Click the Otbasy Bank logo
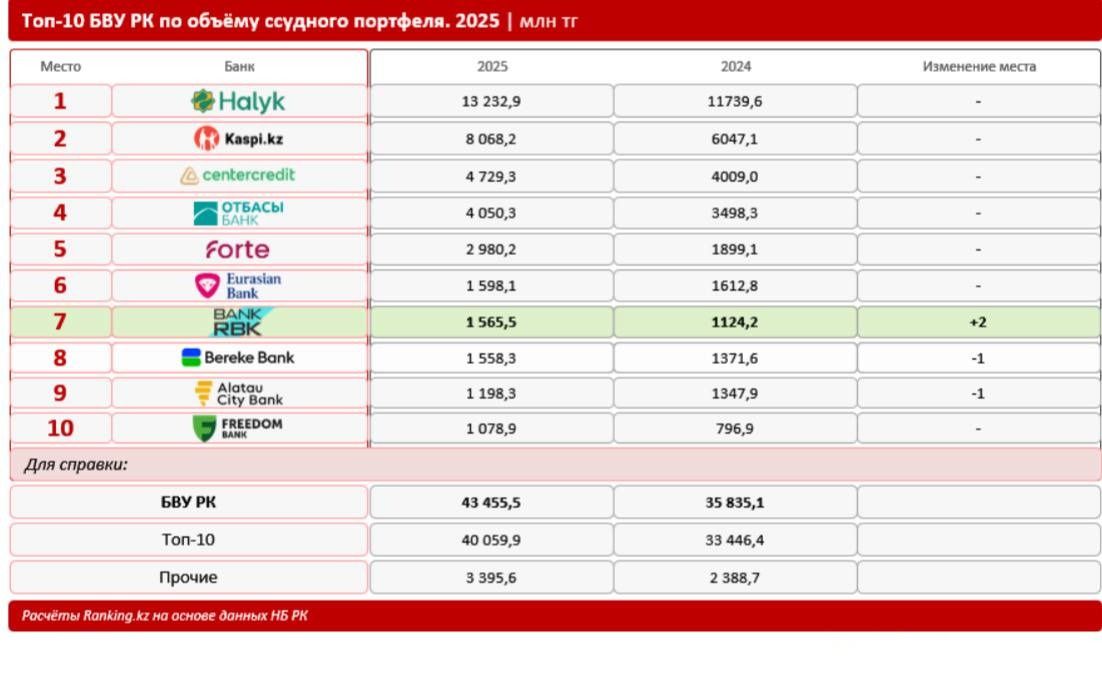The width and height of the screenshot is (1102, 677). coord(238,213)
